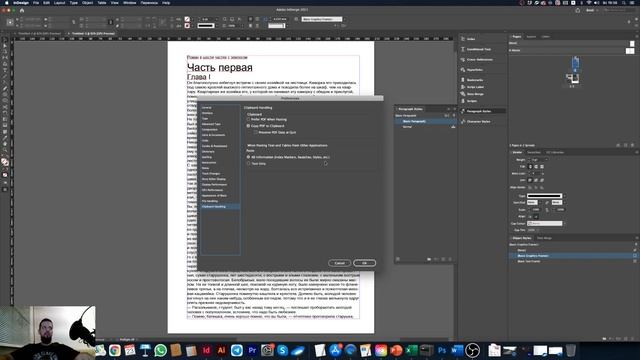Open the Bookmarks panel
Screen dimensions: 640x360
[x=475, y=80]
